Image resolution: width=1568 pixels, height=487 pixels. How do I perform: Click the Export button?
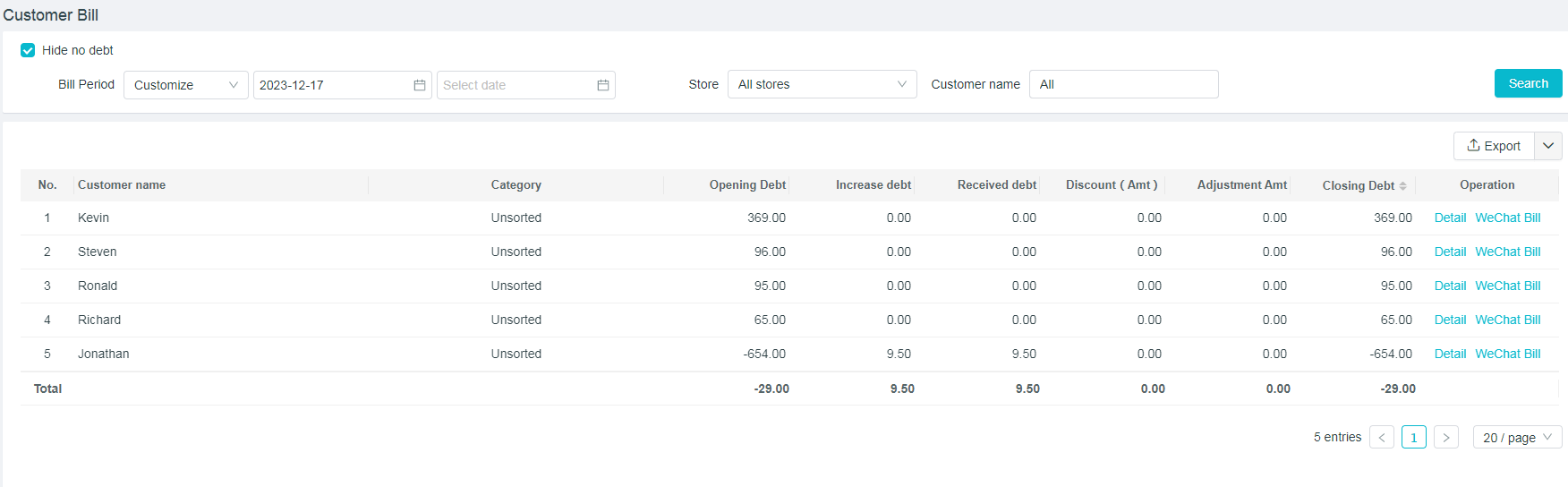[x=1494, y=146]
